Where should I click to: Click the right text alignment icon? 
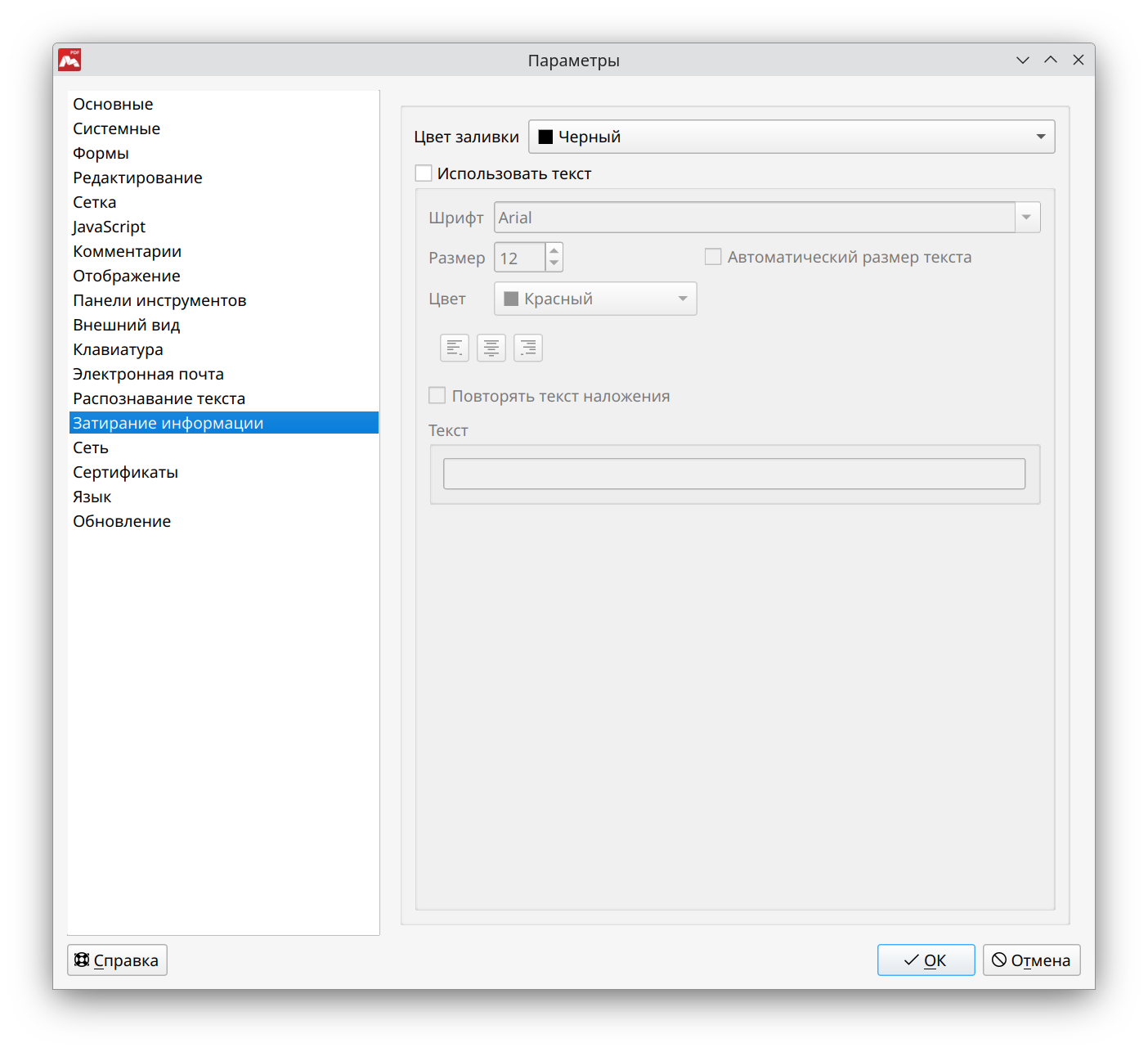click(x=527, y=348)
